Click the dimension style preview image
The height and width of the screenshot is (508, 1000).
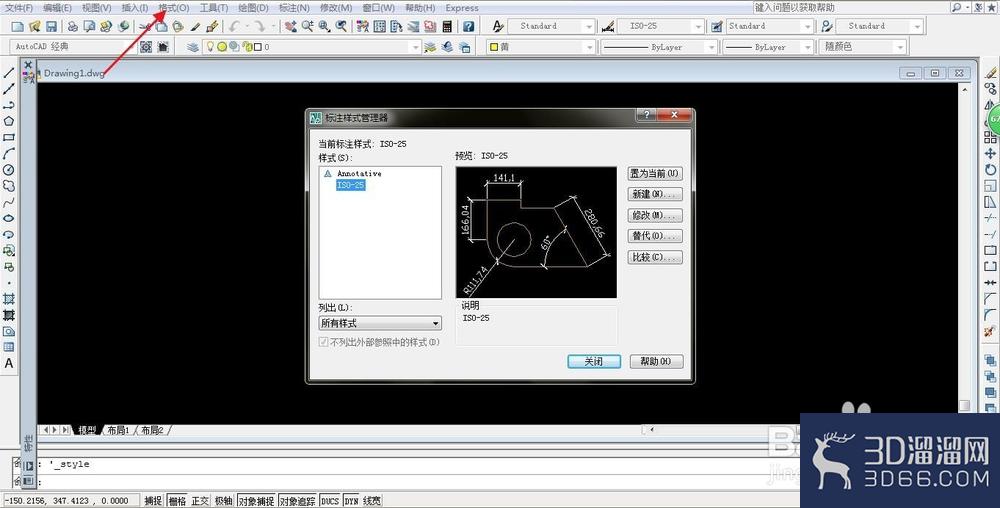tap(536, 232)
